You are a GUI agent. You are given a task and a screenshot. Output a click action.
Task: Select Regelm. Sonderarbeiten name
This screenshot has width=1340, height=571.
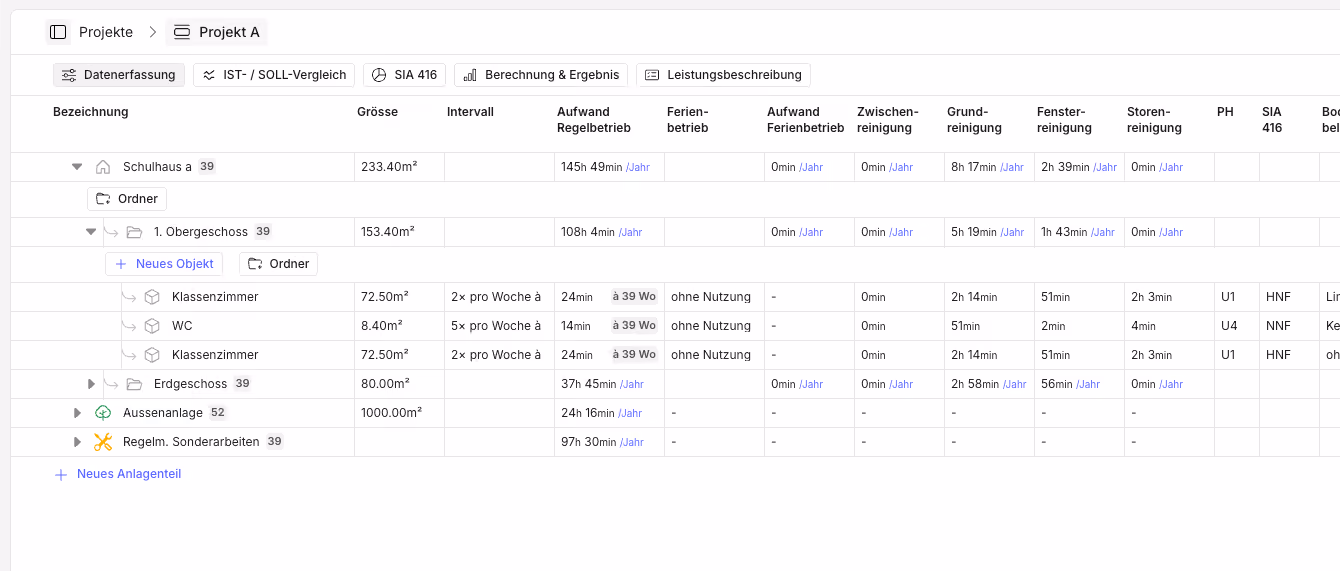click(191, 442)
